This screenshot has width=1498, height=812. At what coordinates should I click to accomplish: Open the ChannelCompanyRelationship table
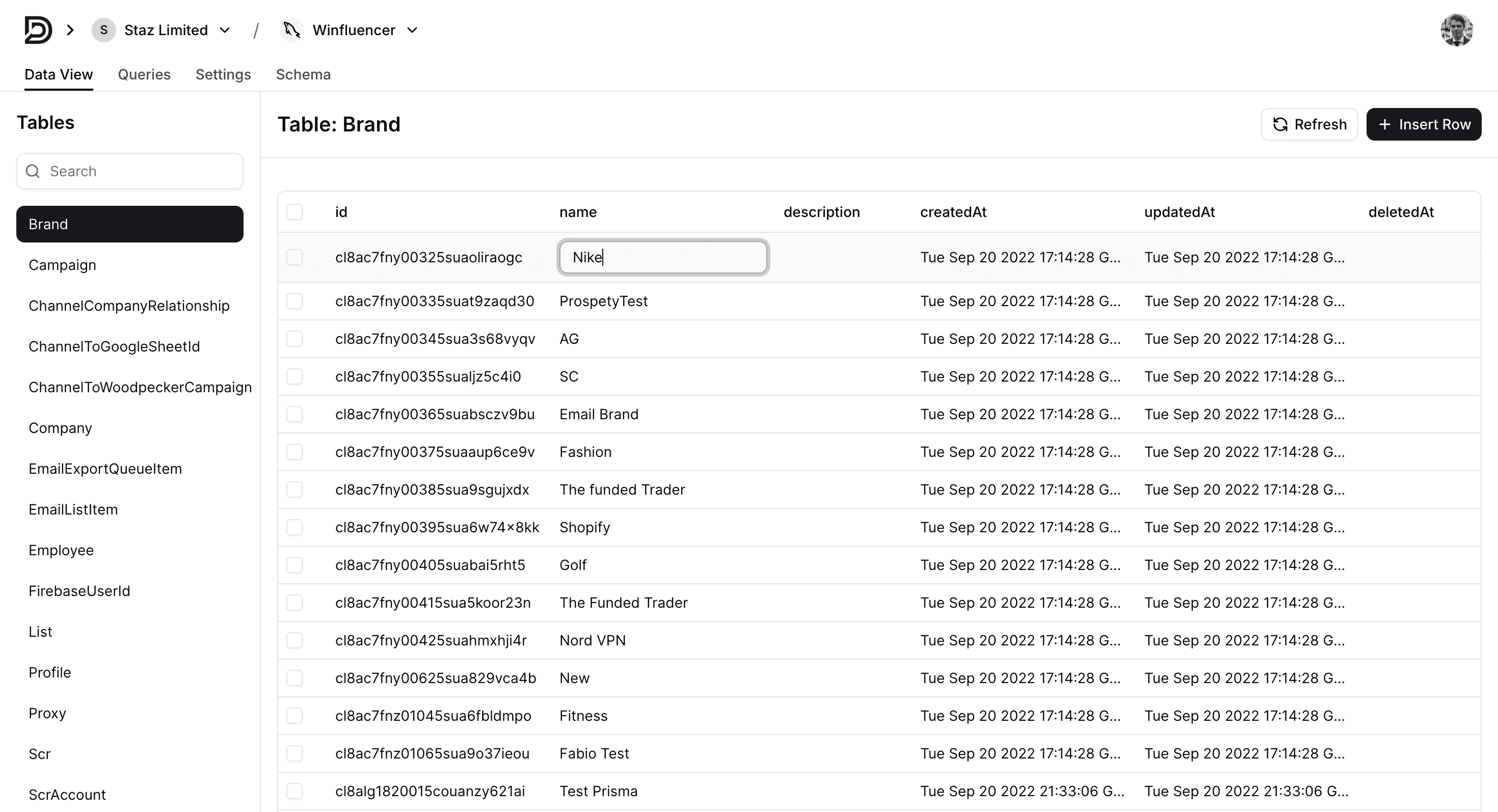pos(129,306)
